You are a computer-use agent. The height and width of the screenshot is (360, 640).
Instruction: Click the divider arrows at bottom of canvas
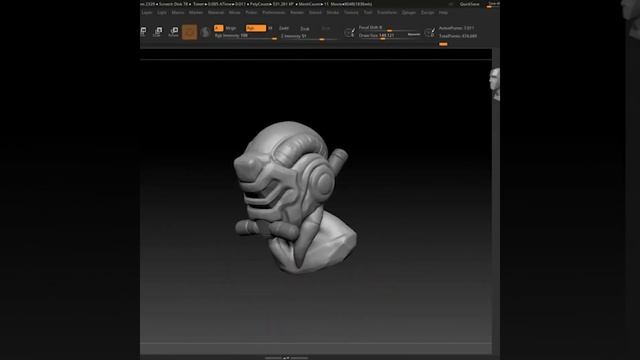click(286, 358)
